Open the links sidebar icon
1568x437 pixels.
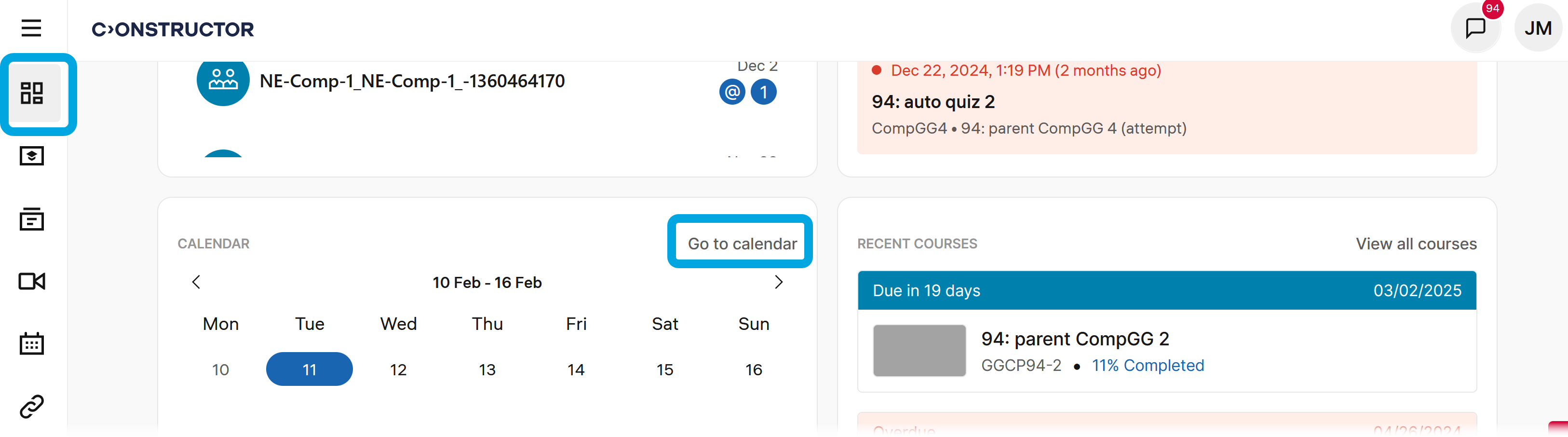32,406
